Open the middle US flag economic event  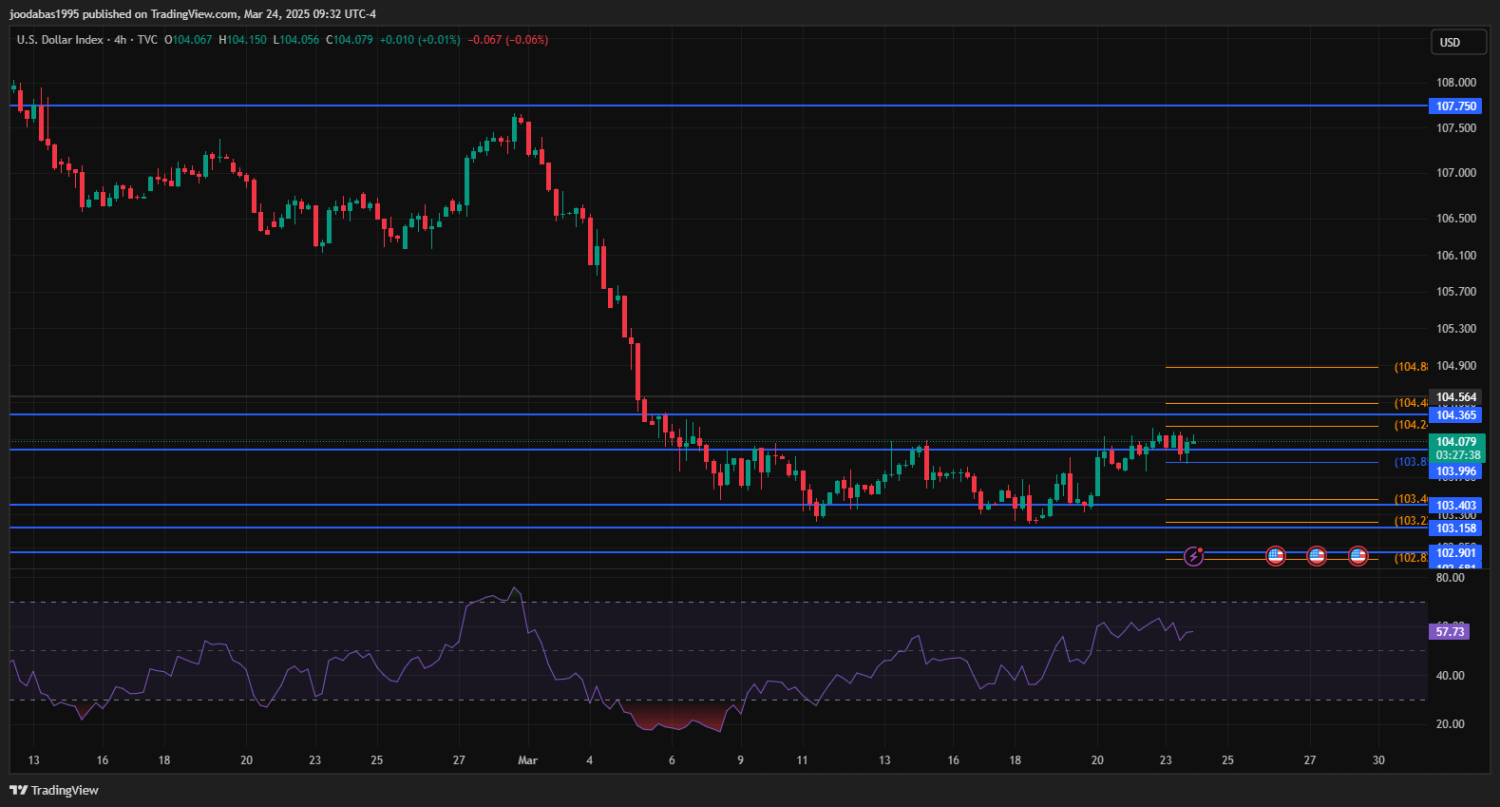click(1316, 555)
